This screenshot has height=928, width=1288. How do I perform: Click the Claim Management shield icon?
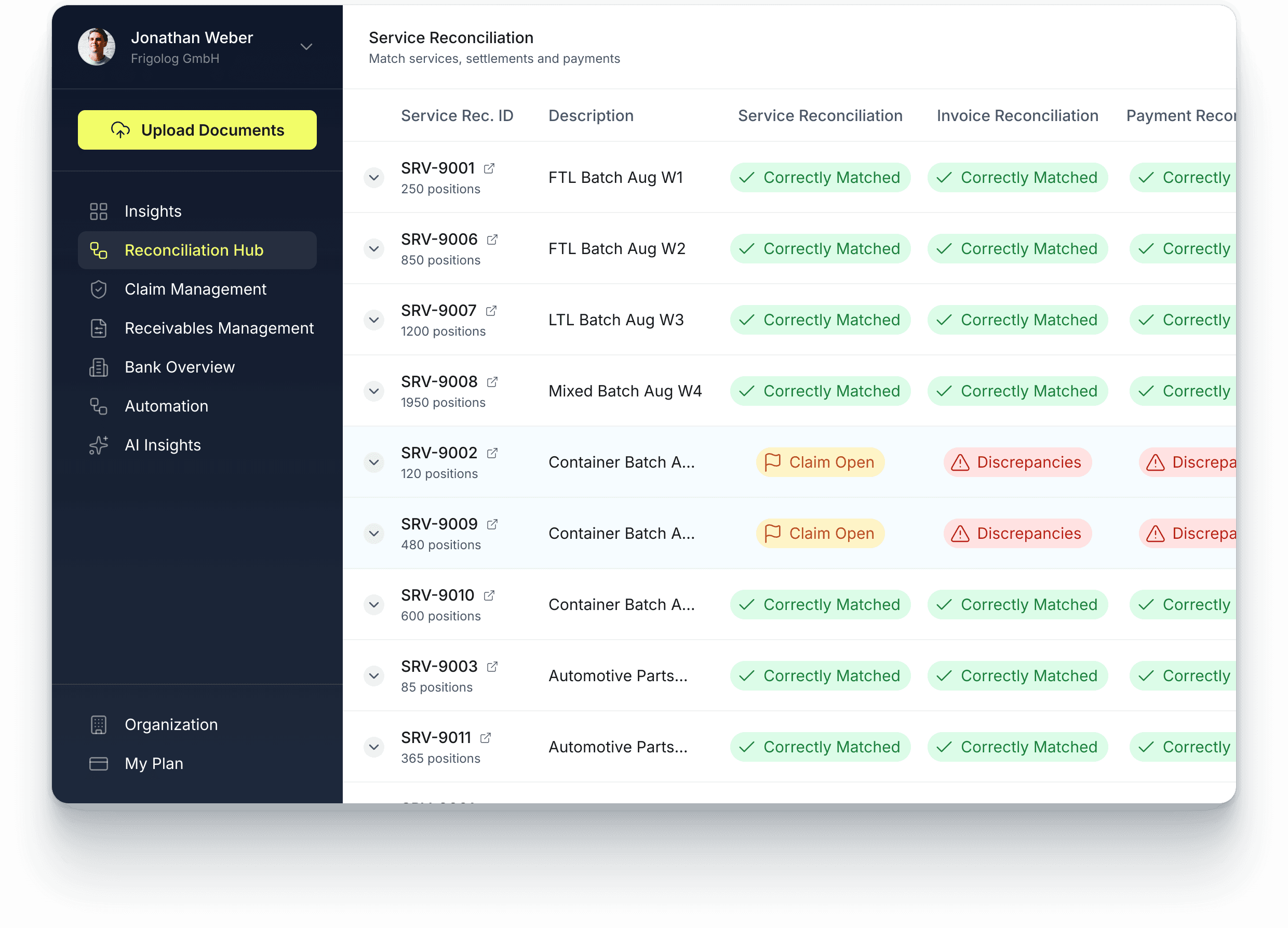[x=98, y=289]
